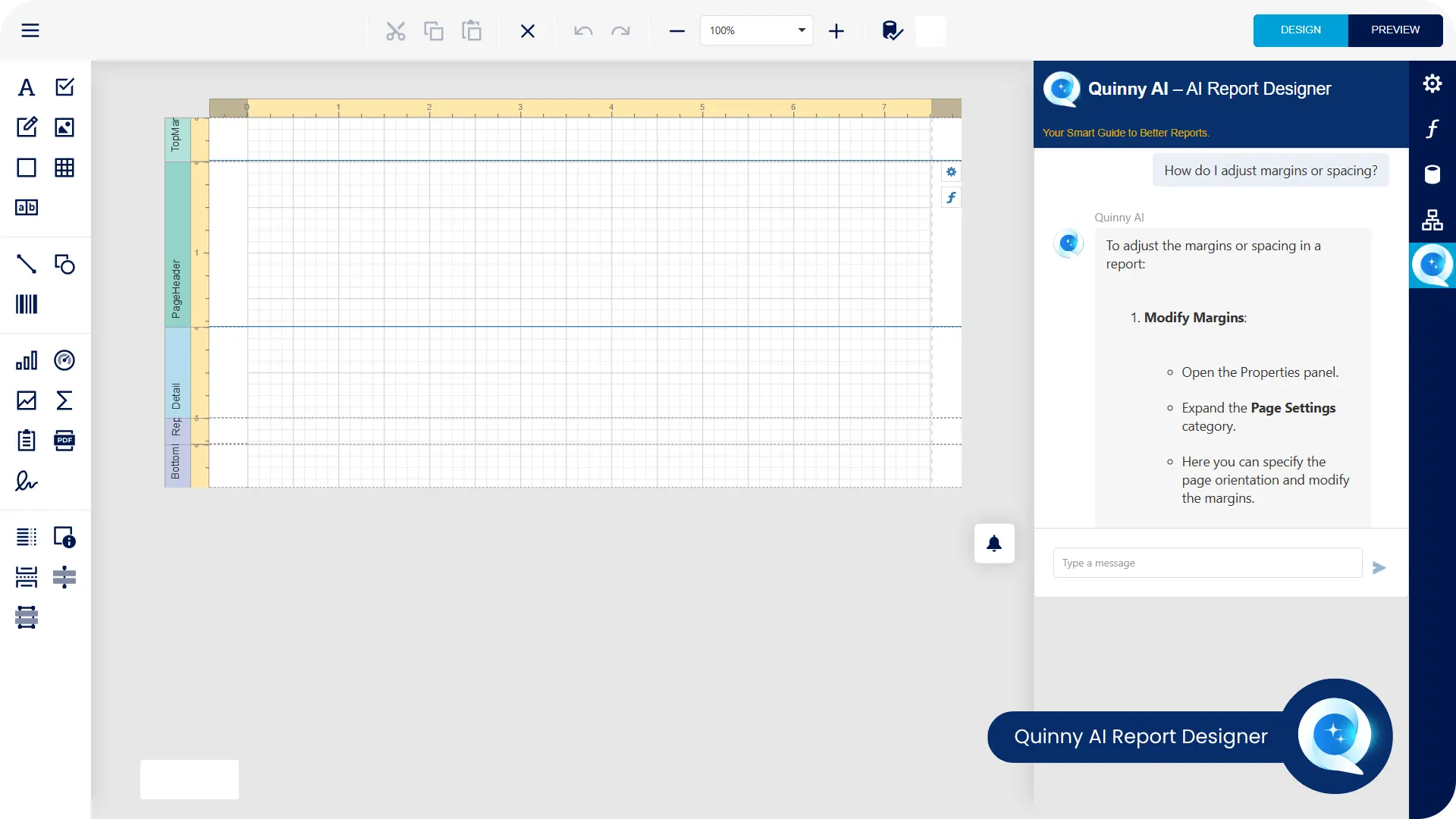Screen dimensions: 1456x819
Task: Expand PageHeader band properties gear
Action: click(x=951, y=172)
